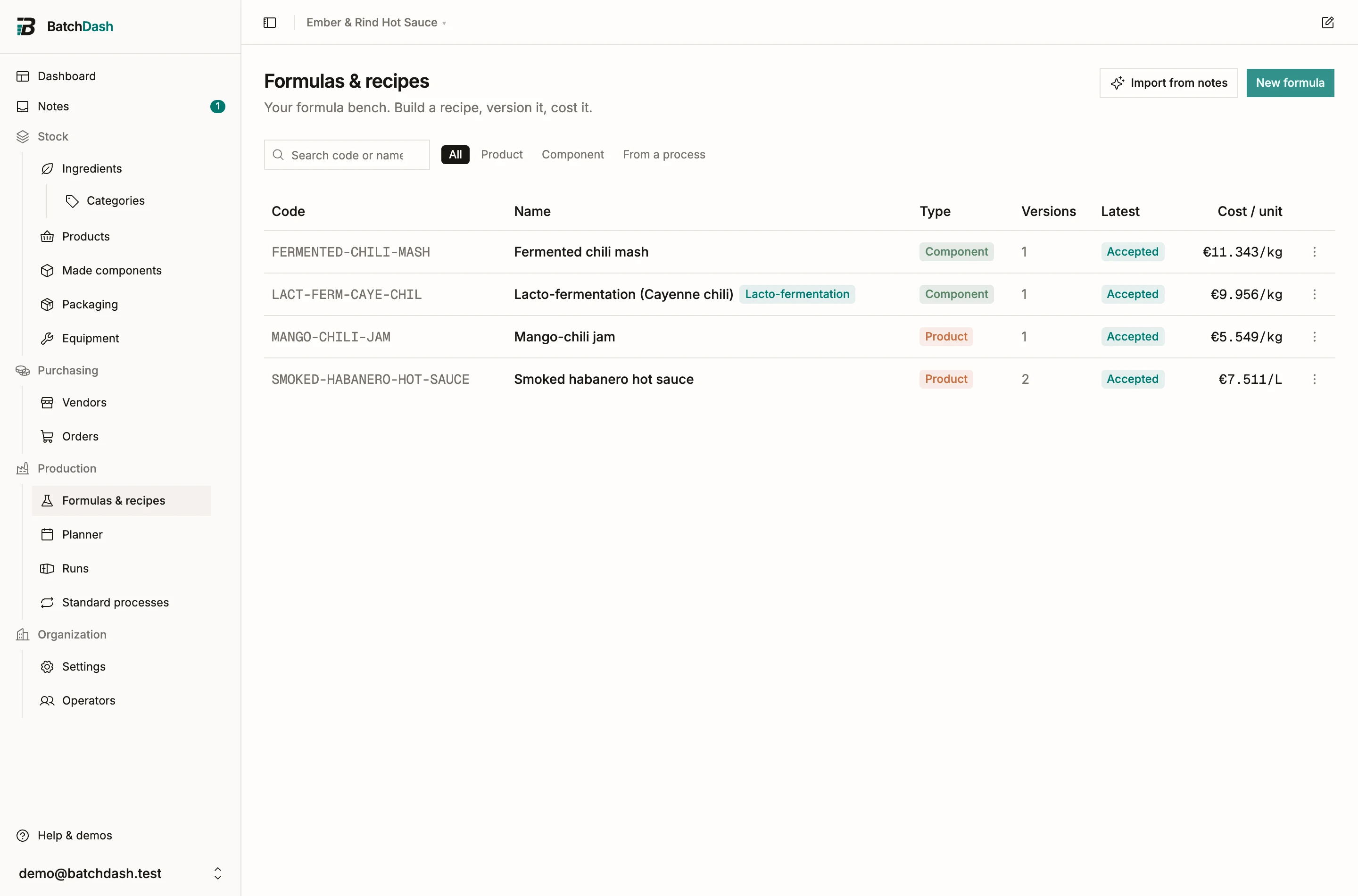Open Notes from the sidebar
The width and height of the screenshot is (1358, 896).
tap(53, 106)
